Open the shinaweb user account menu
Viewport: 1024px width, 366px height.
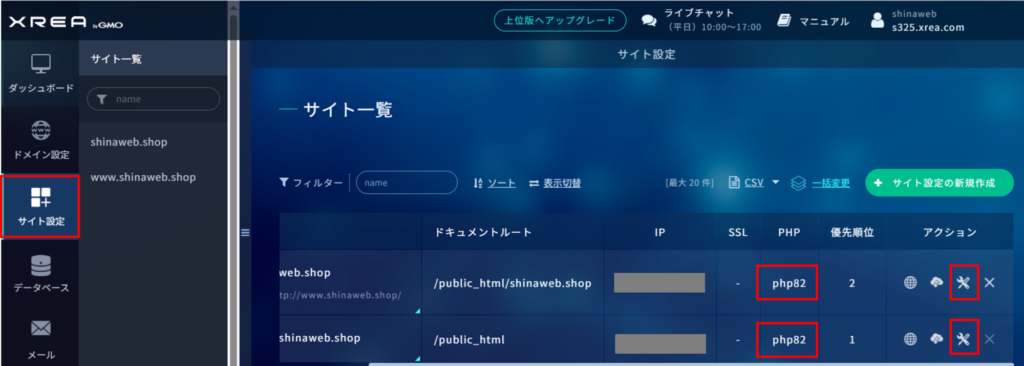tap(918, 21)
